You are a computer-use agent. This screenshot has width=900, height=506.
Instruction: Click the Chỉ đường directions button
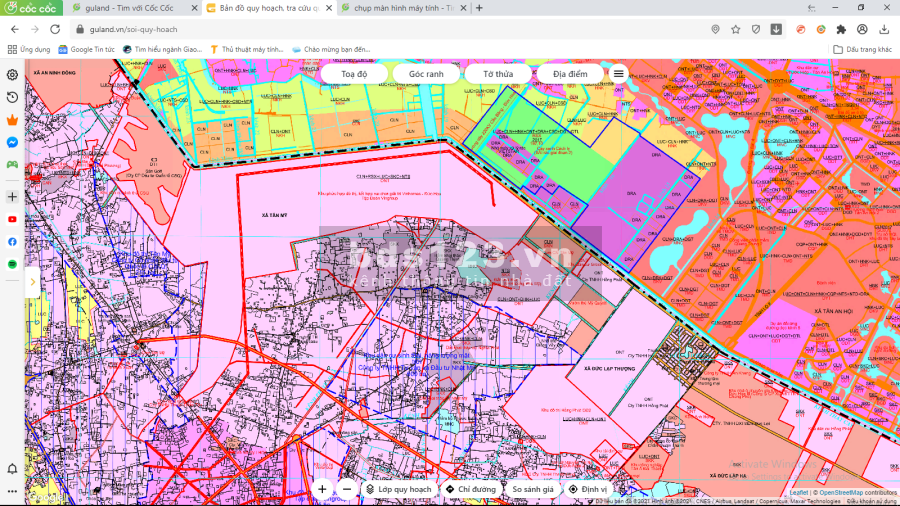coord(471,489)
